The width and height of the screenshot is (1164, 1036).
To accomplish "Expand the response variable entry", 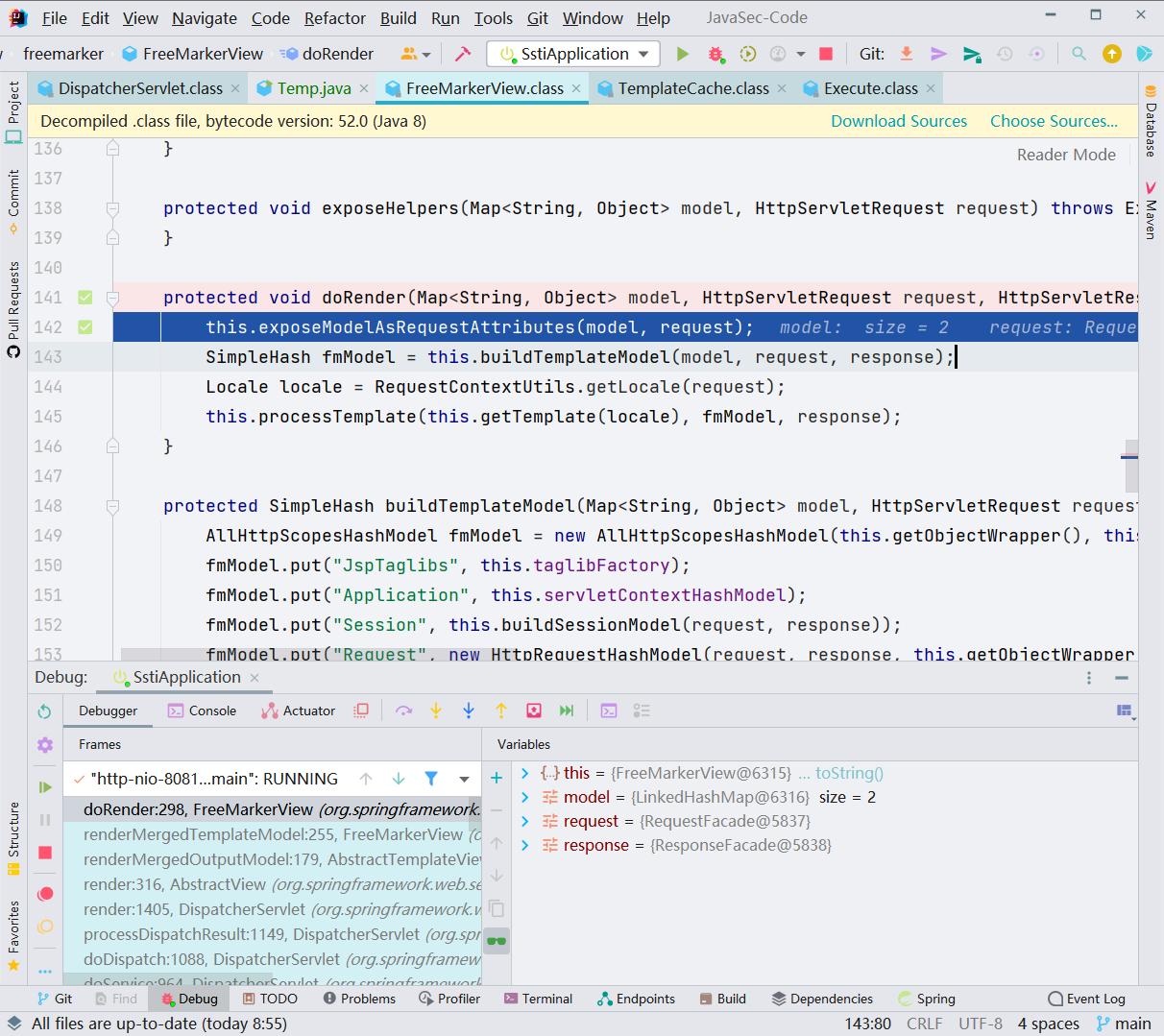I will click(x=524, y=845).
